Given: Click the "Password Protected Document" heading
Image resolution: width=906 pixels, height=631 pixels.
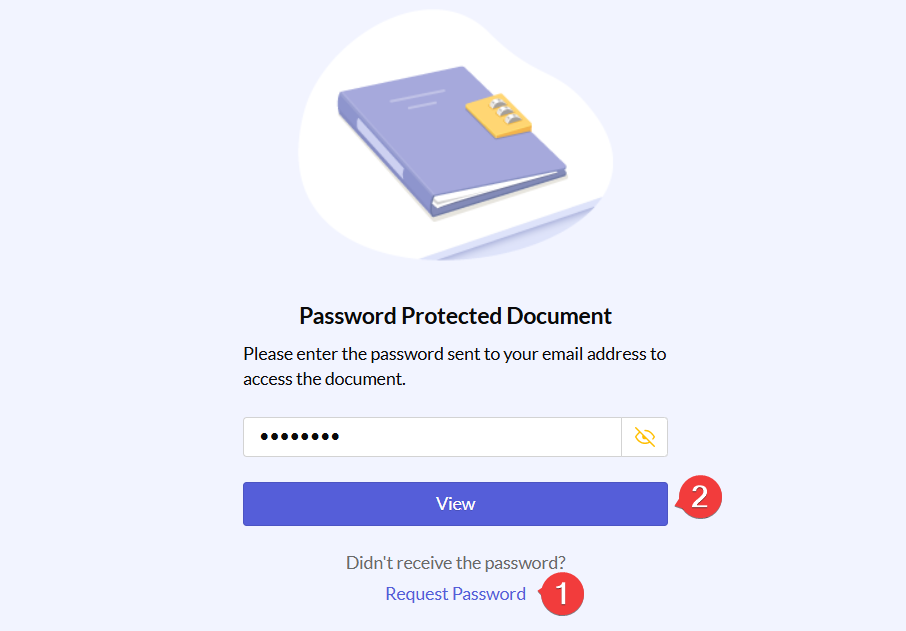Looking at the screenshot, I should coord(455,316).
